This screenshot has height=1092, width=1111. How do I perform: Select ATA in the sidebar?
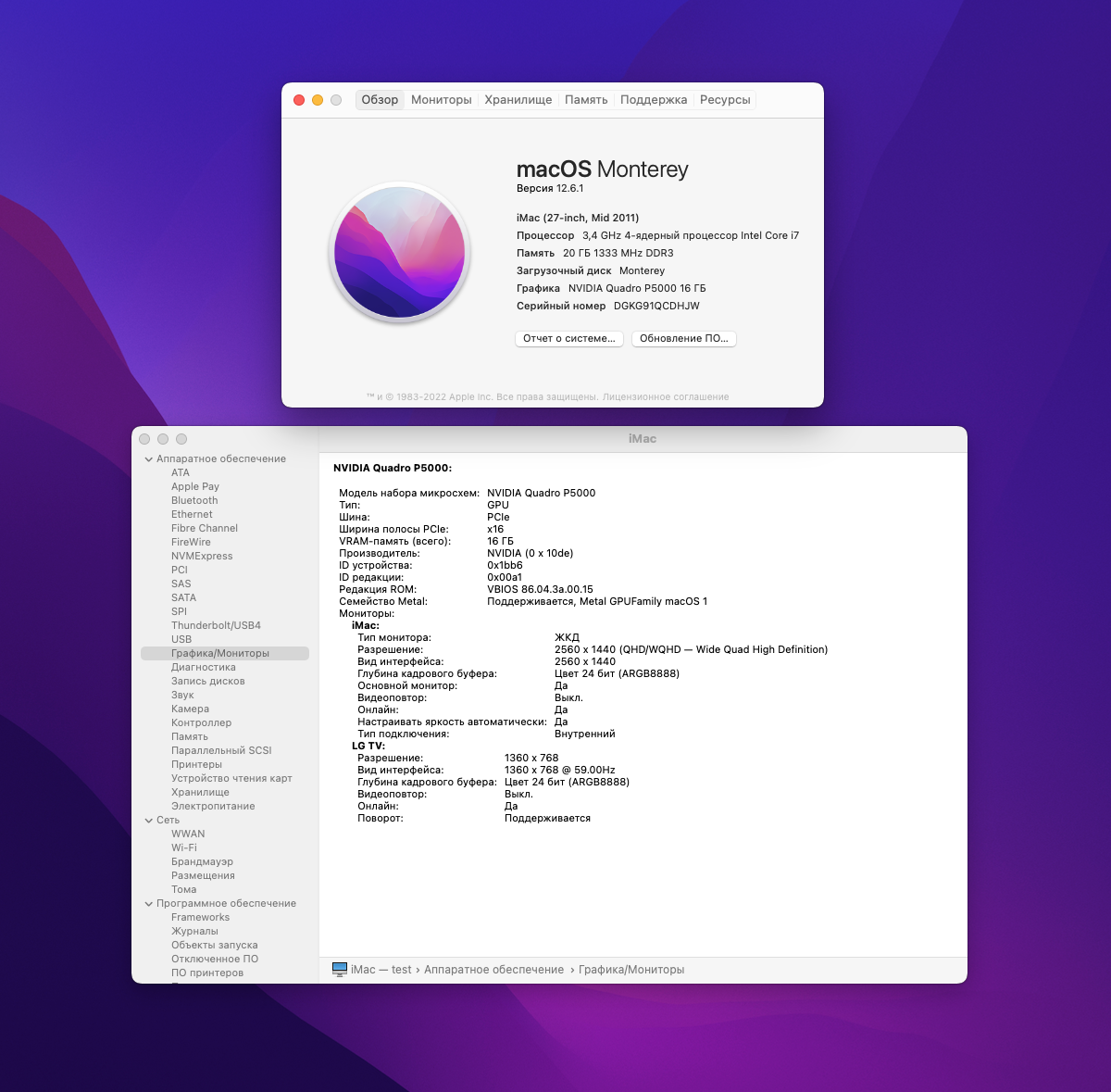[x=181, y=473]
